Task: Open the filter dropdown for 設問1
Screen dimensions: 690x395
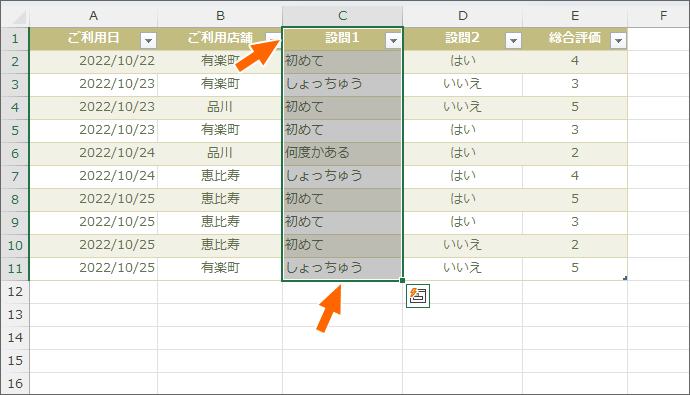Action: click(393, 40)
